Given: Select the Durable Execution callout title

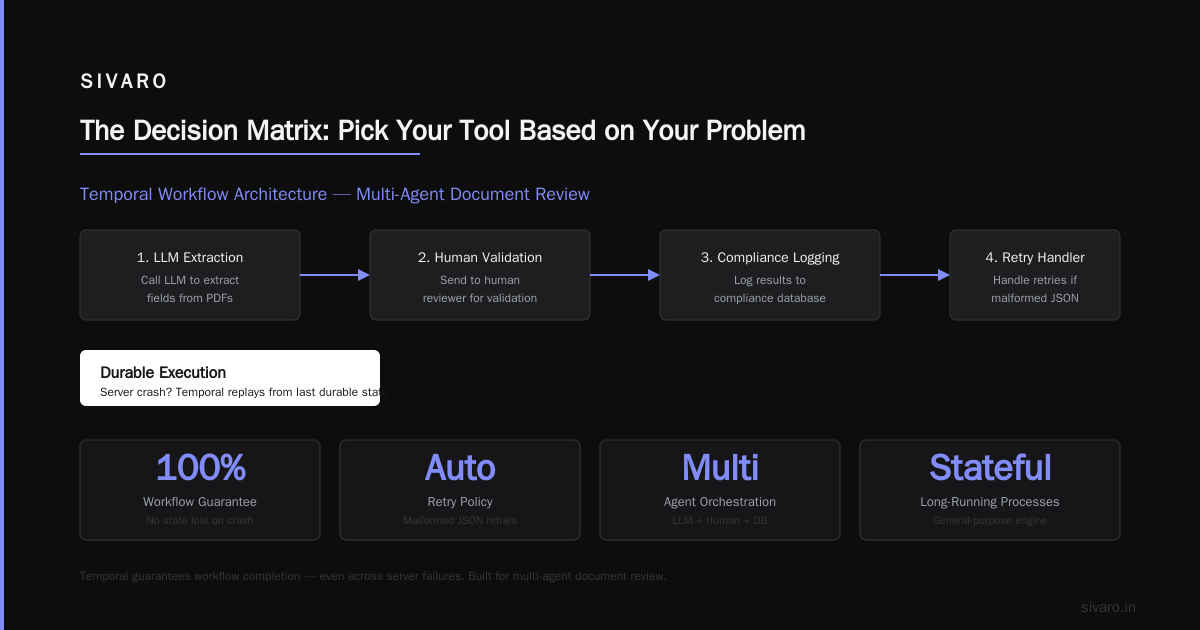Looking at the screenshot, I should [x=163, y=372].
